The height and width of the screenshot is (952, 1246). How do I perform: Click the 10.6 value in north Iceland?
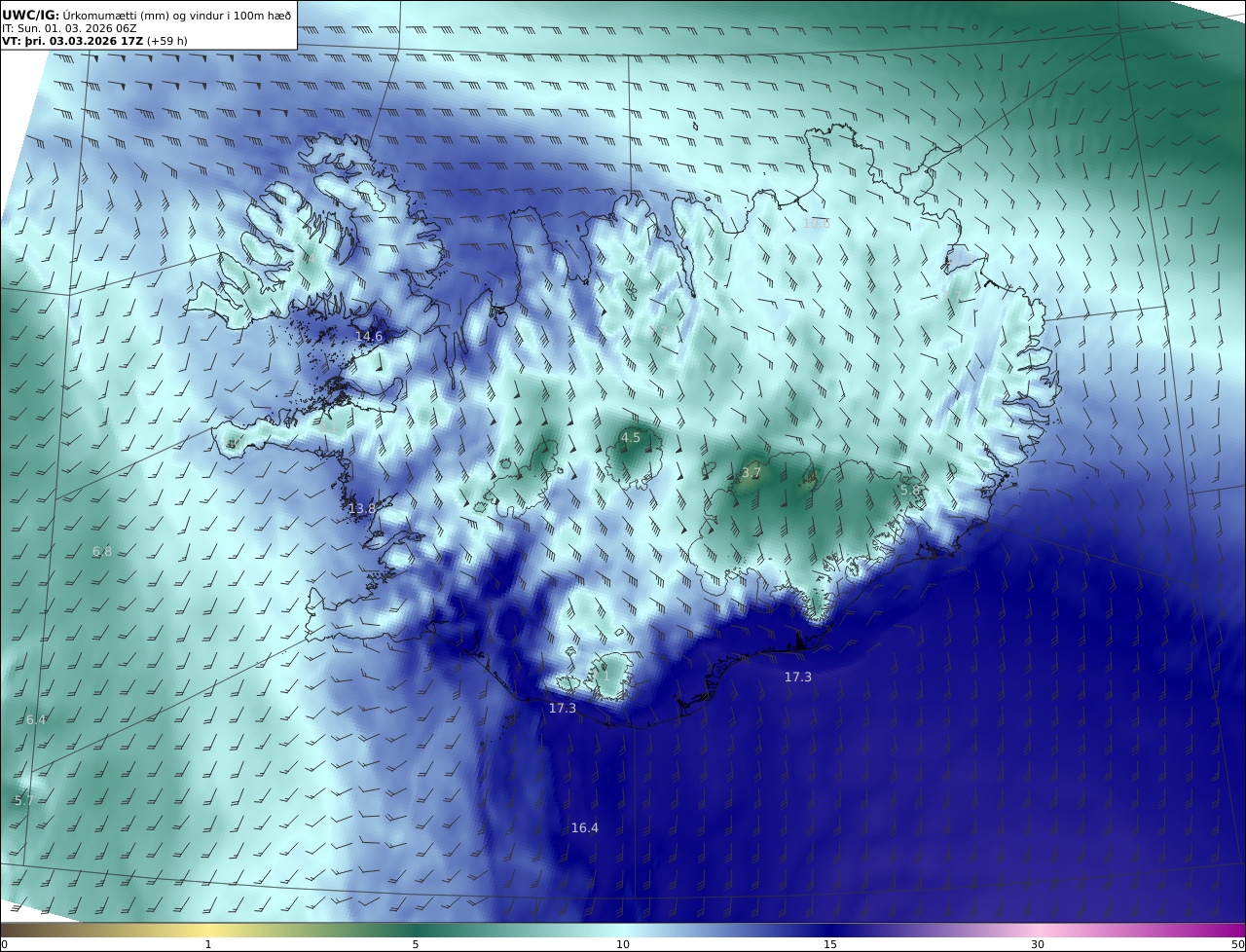point(816,223)
